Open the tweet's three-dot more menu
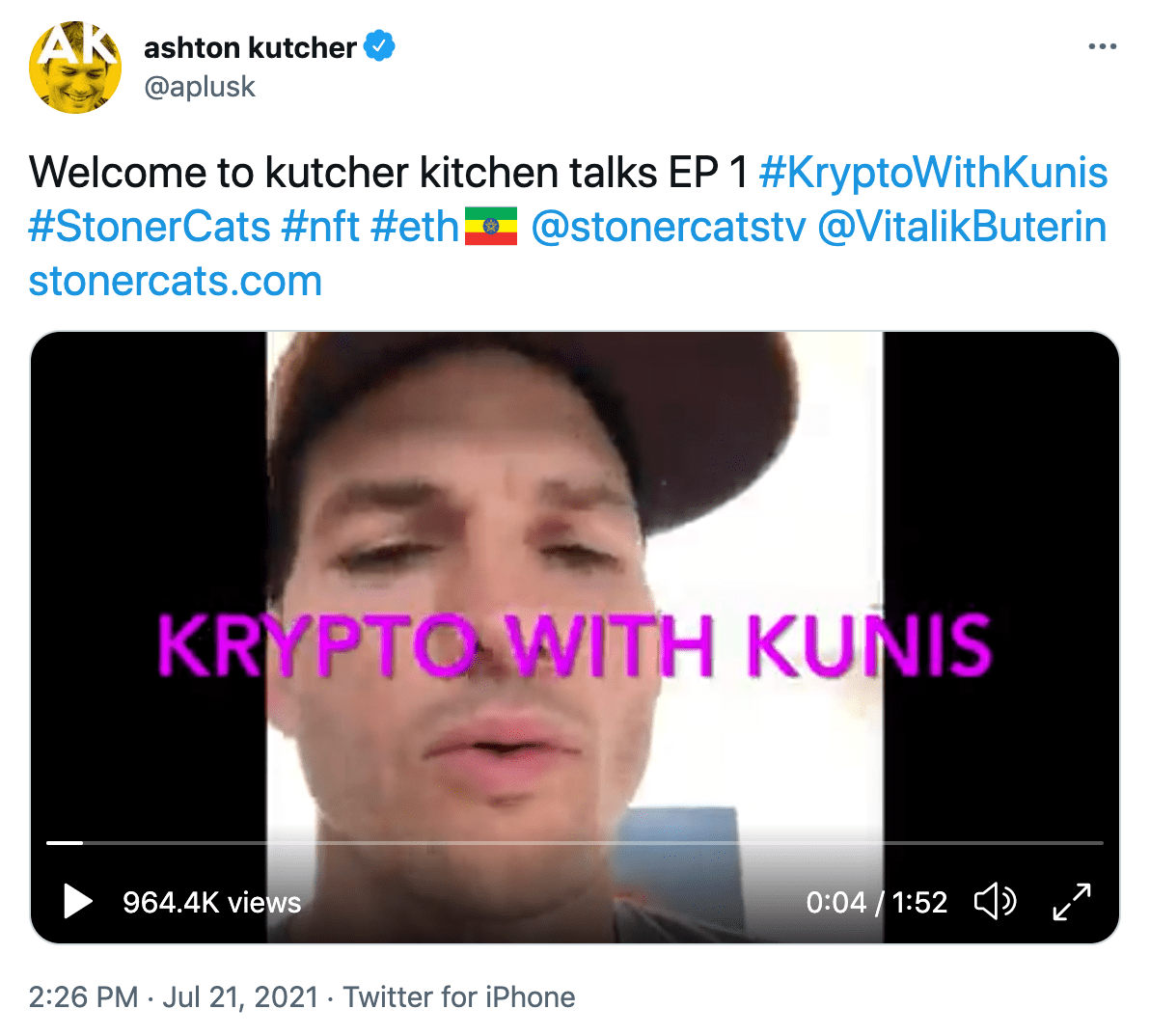 pos(1103,47)
